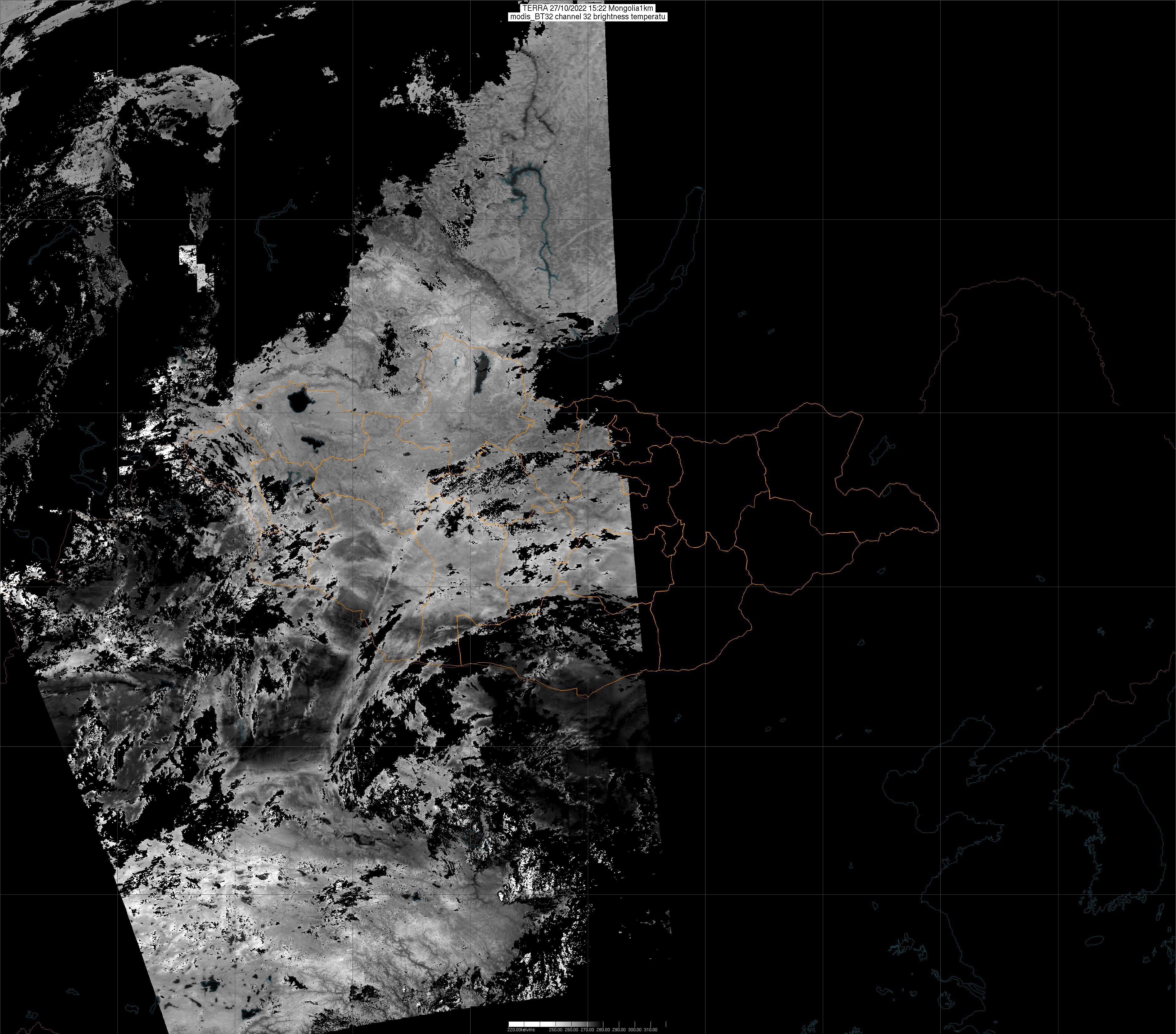Click the 290.00 legend label
The width and height of the screenshot is (1176, 1034).
[619, 1029]
